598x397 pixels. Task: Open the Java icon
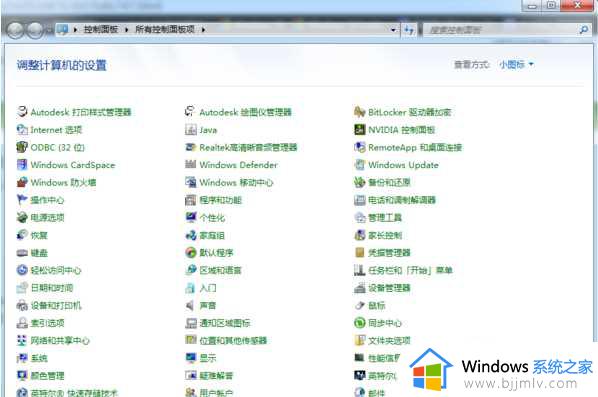[x=190, y=130]
